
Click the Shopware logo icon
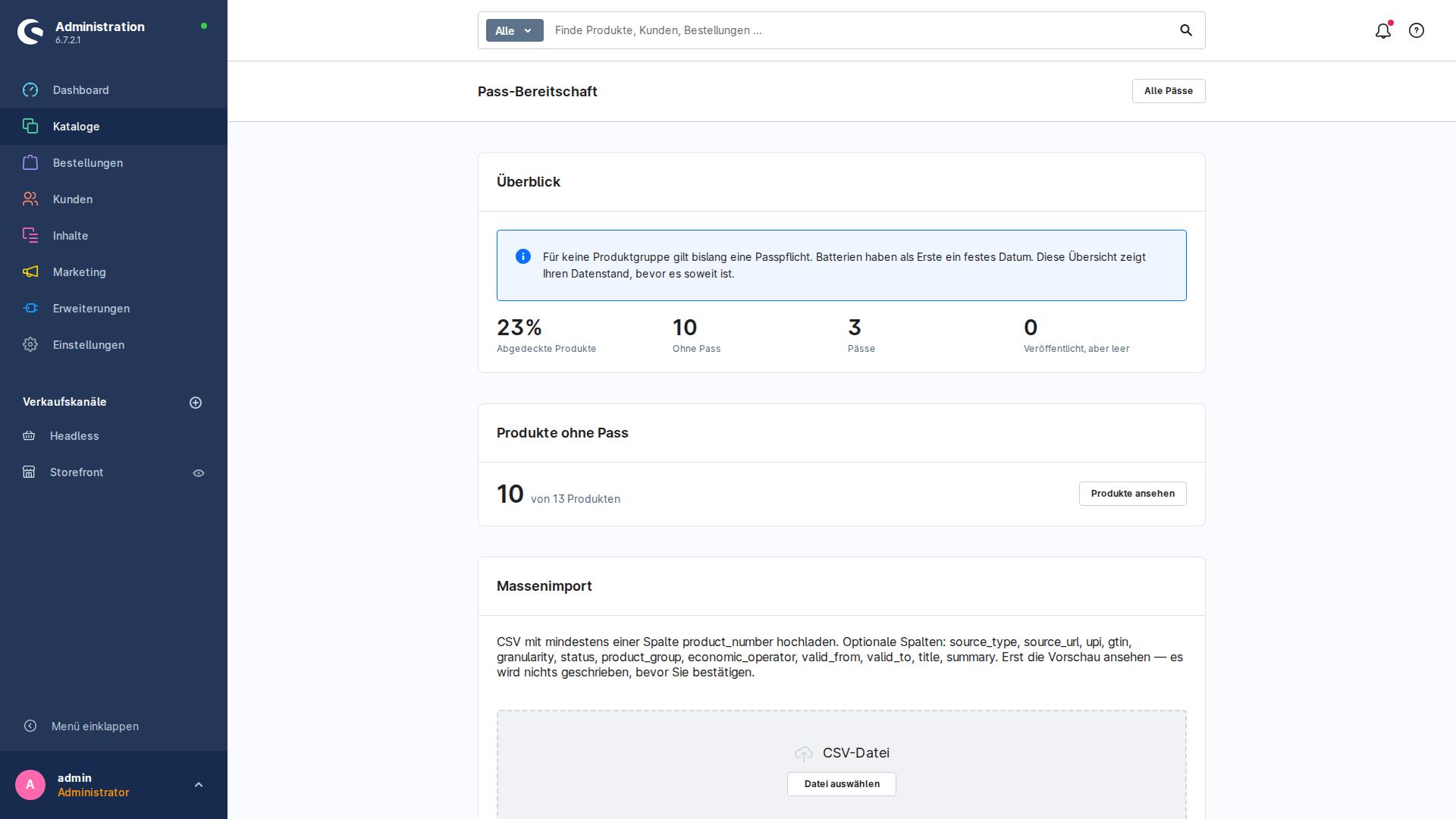pos(30,32)
